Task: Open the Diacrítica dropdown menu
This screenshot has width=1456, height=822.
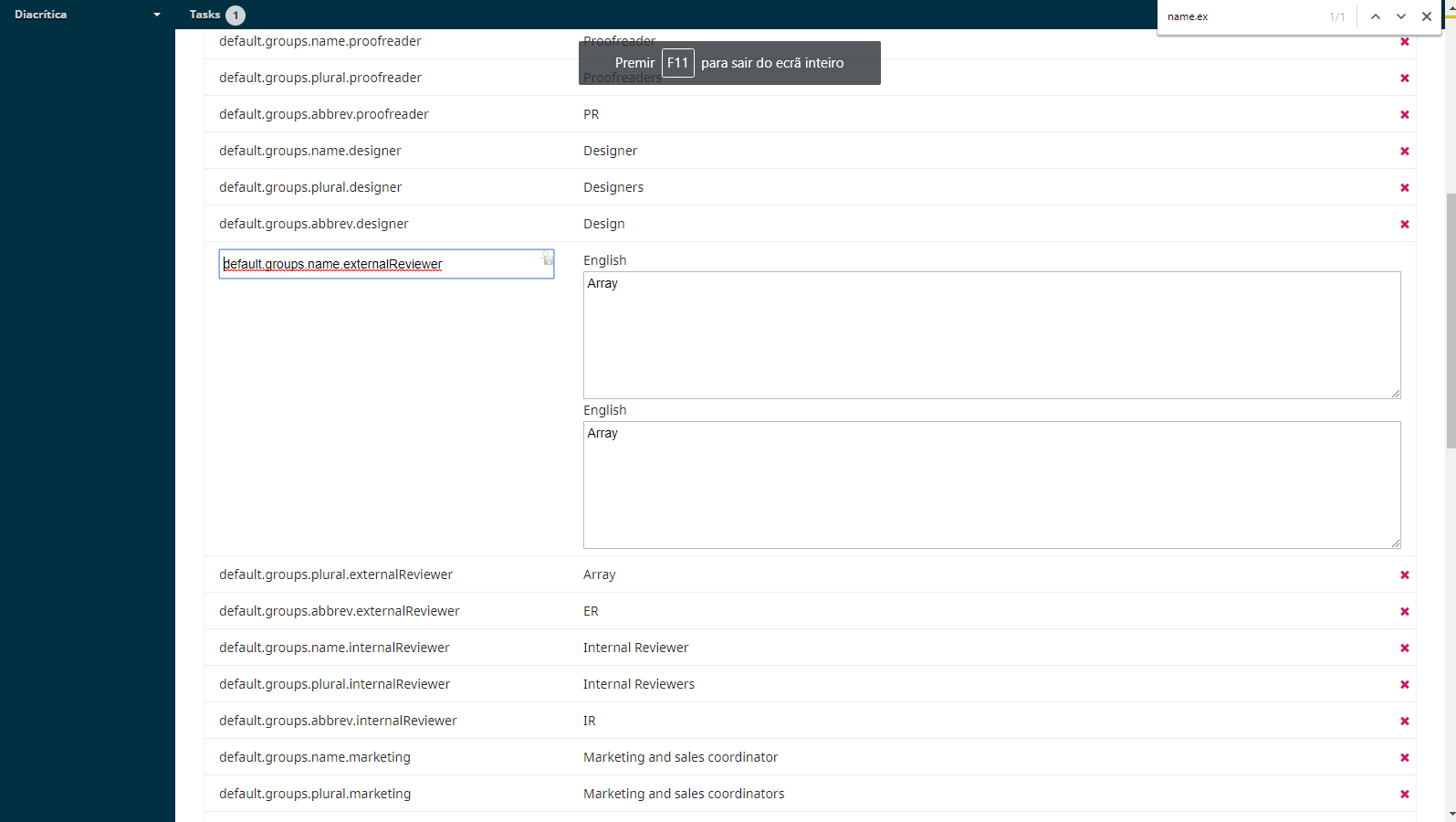Action: (x=87, y=15)
